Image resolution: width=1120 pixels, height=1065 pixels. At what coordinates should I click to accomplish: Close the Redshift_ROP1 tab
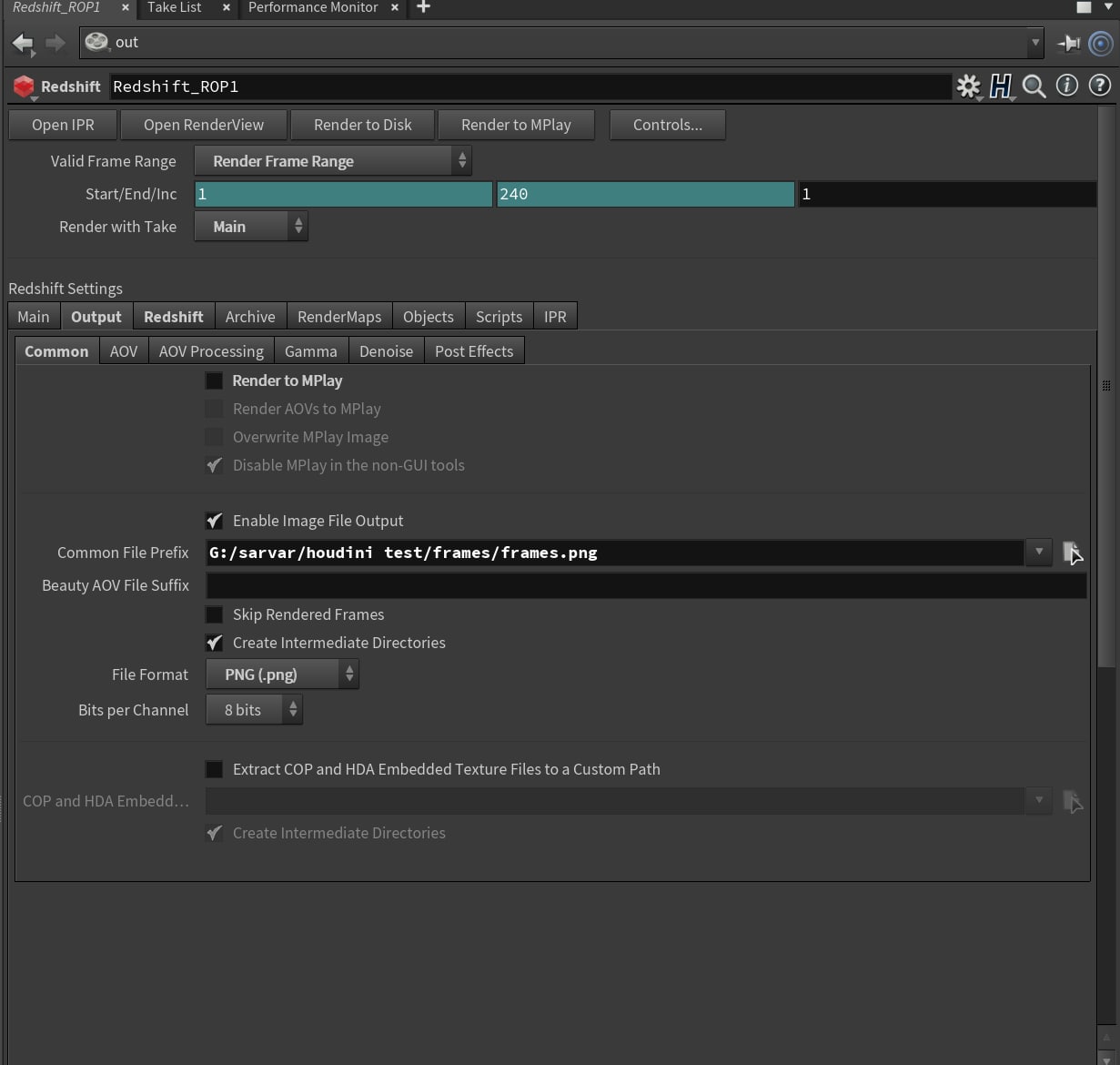(126, 7)
